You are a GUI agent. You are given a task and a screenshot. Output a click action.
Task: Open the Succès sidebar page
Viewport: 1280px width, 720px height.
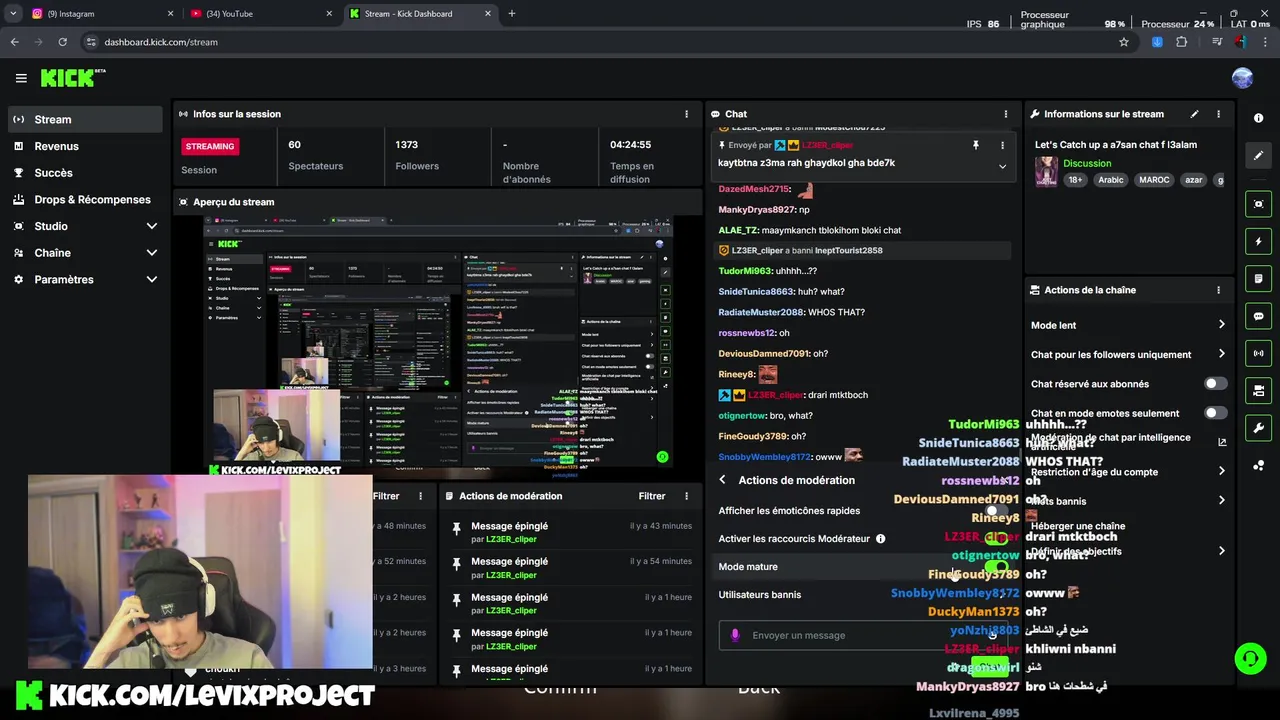(x=85, y=173)
